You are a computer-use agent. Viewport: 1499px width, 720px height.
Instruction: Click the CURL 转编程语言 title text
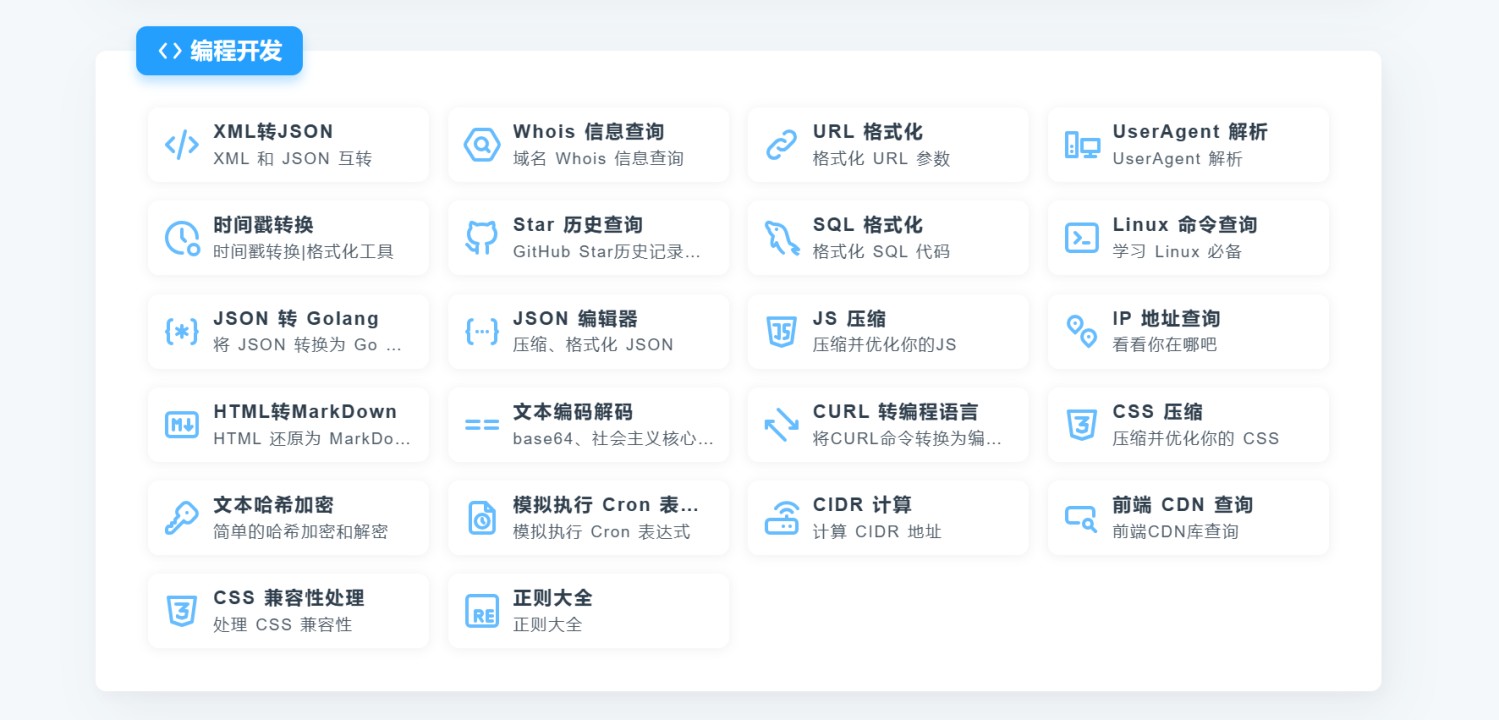(895, 412)
